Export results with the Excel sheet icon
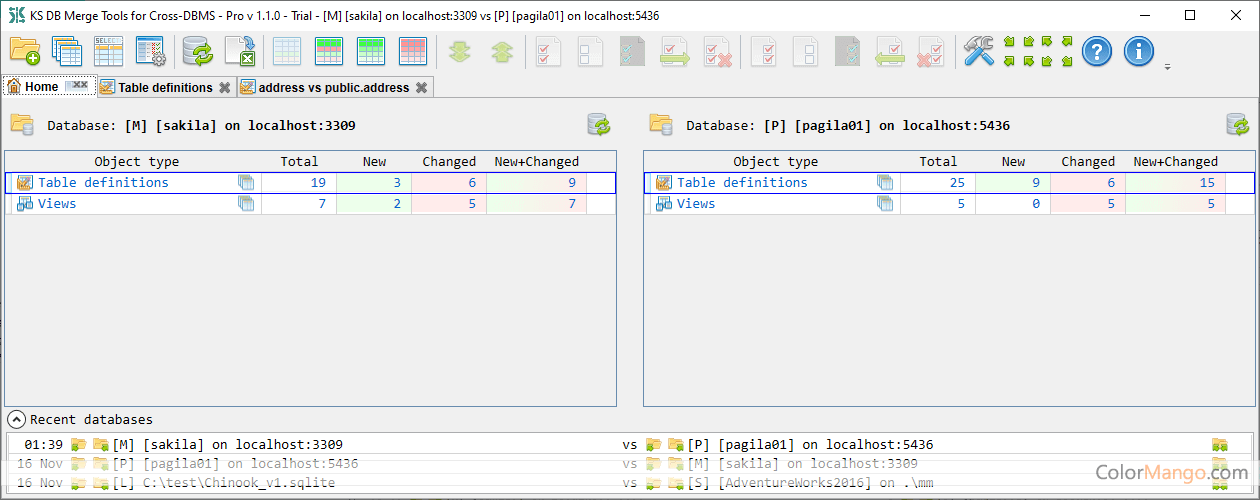 (240, 51)
